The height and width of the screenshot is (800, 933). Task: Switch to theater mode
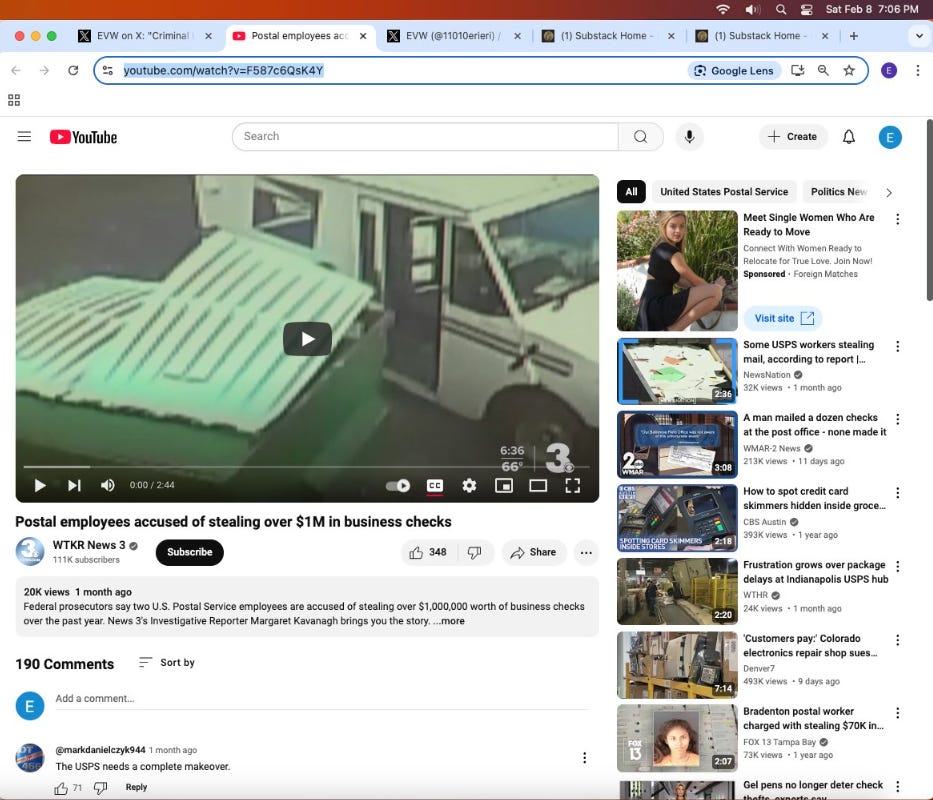tap(538, 486)
